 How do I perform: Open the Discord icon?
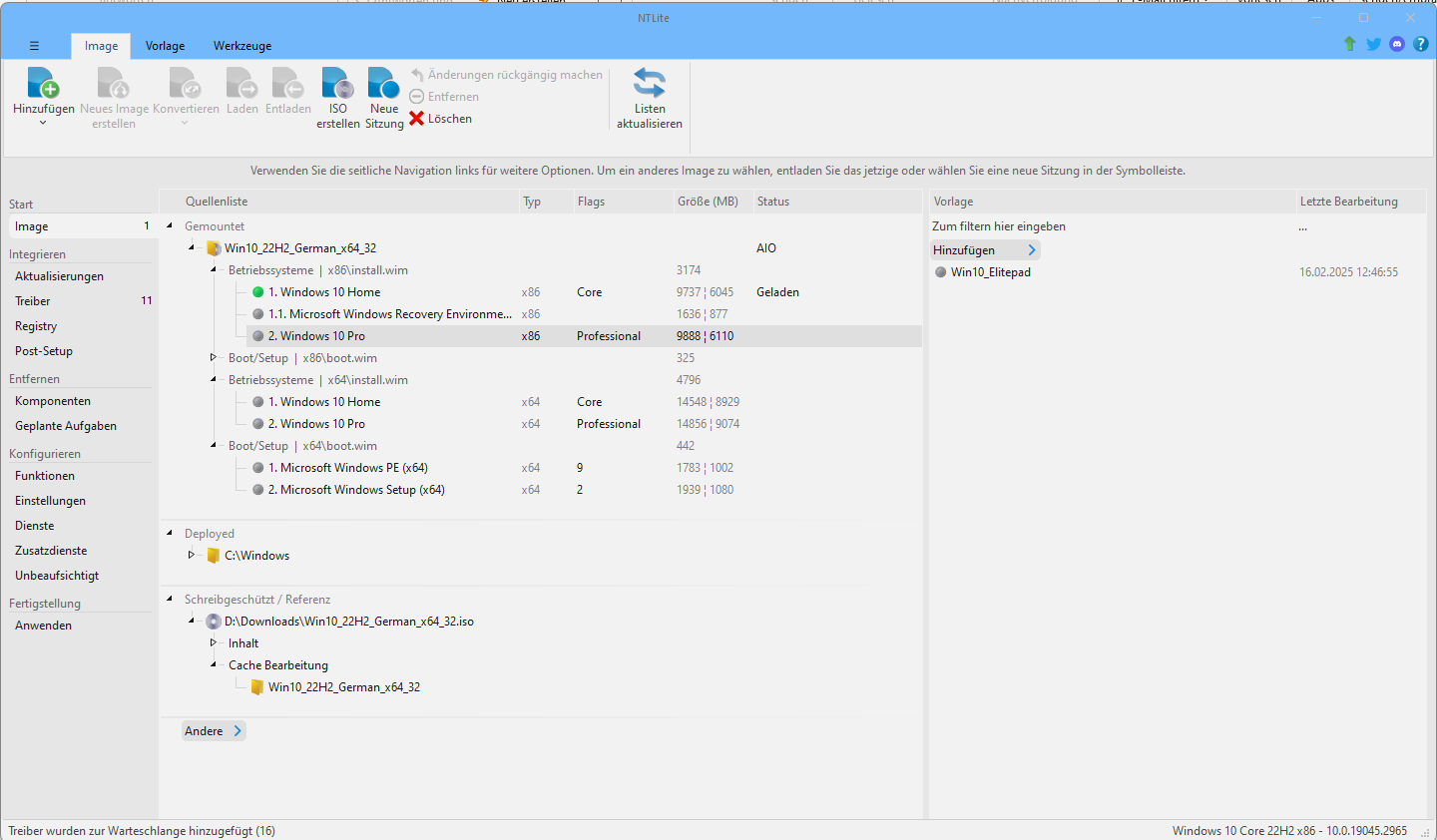click(1397, 44)
